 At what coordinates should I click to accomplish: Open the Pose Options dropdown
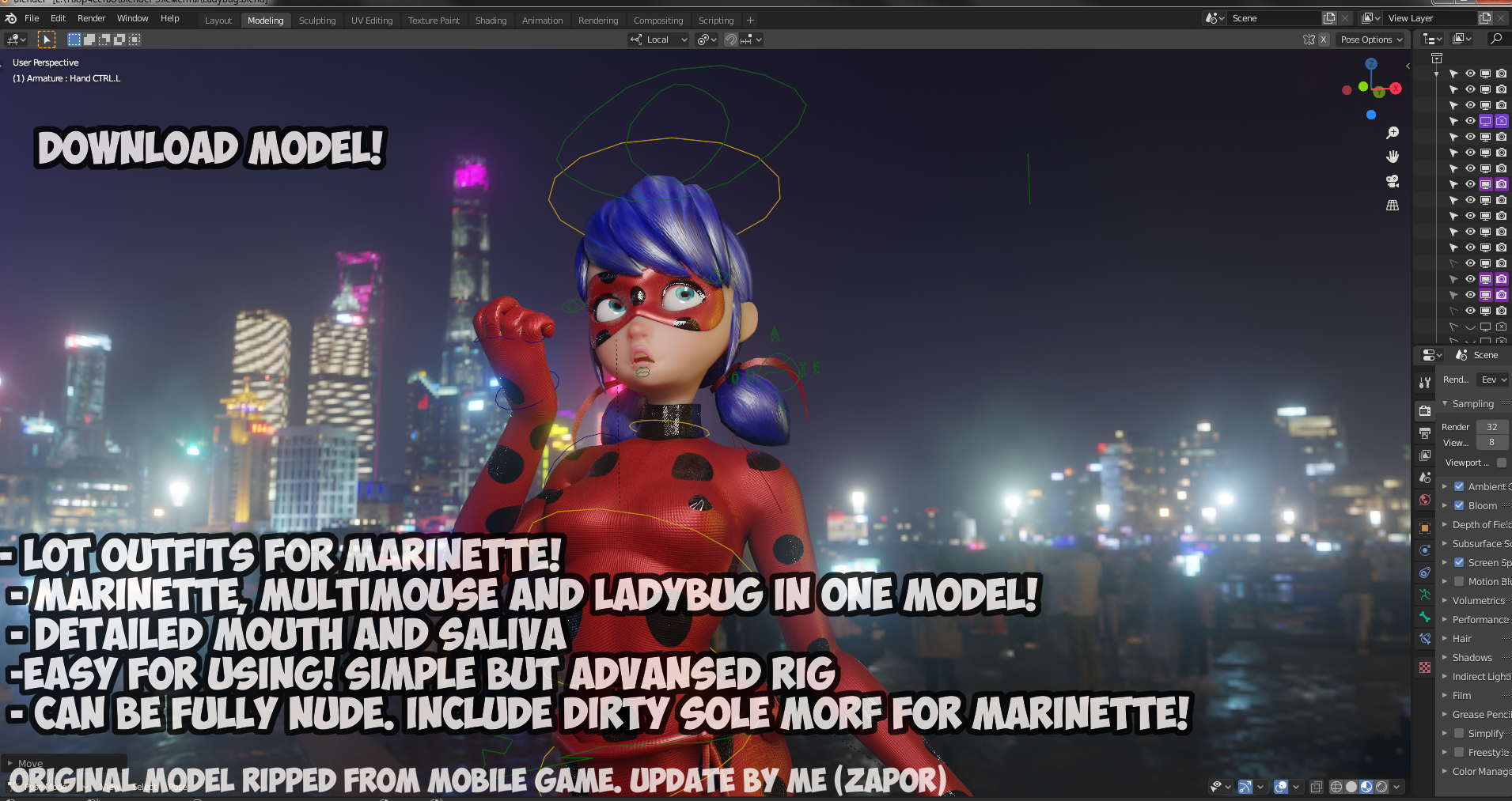coord(1372,40)
